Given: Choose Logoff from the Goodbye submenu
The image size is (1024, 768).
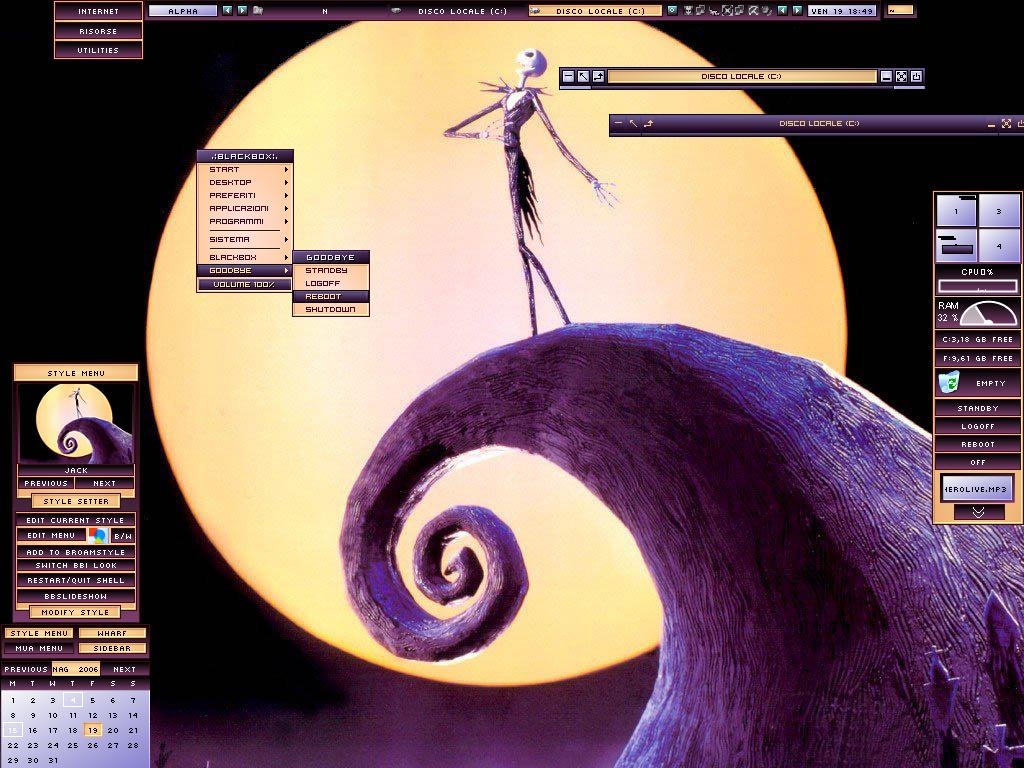Looking at the screenshot, I should 331,283.
